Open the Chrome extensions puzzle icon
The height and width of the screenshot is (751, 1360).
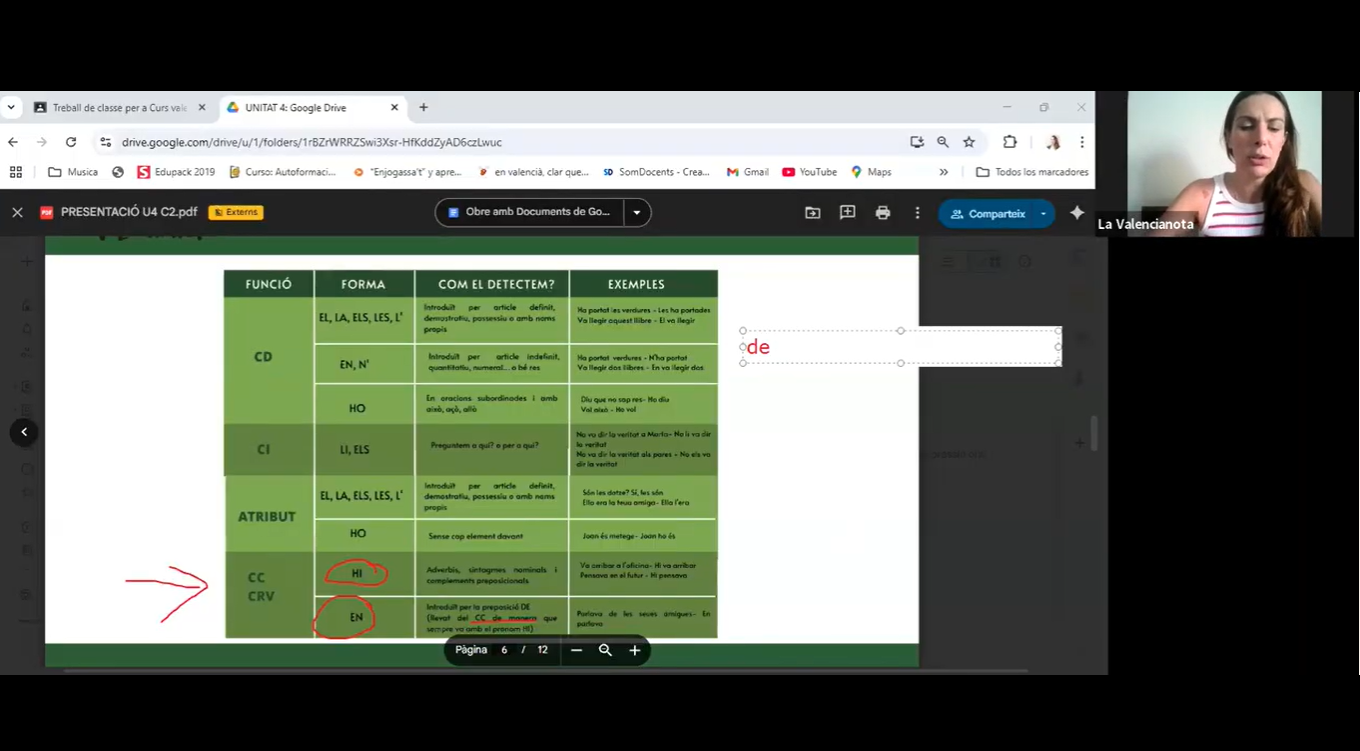click(x=1010, y=142)
